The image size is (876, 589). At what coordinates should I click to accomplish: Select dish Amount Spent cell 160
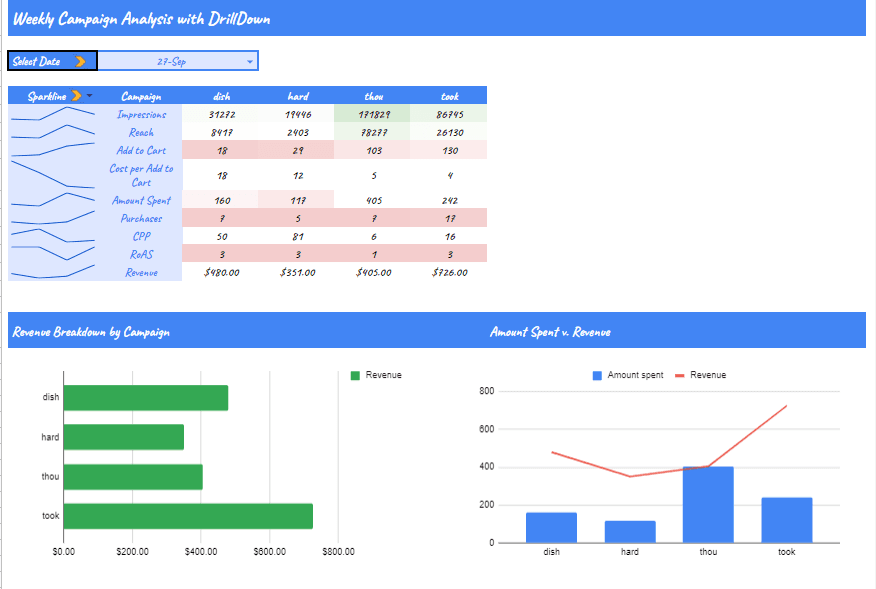pyautogui.click(x=222, y=200)
